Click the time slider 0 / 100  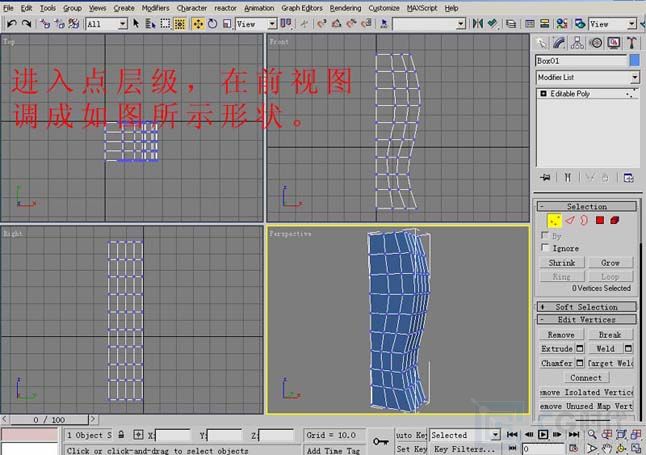pyautogui.click(x=49, y=420)
